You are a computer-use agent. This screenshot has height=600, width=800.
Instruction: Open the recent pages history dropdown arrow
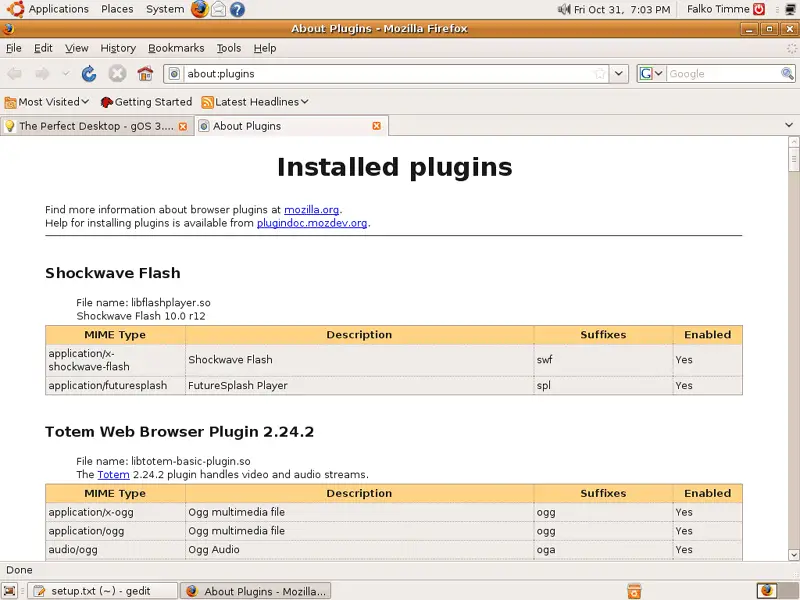click(66, 74)
